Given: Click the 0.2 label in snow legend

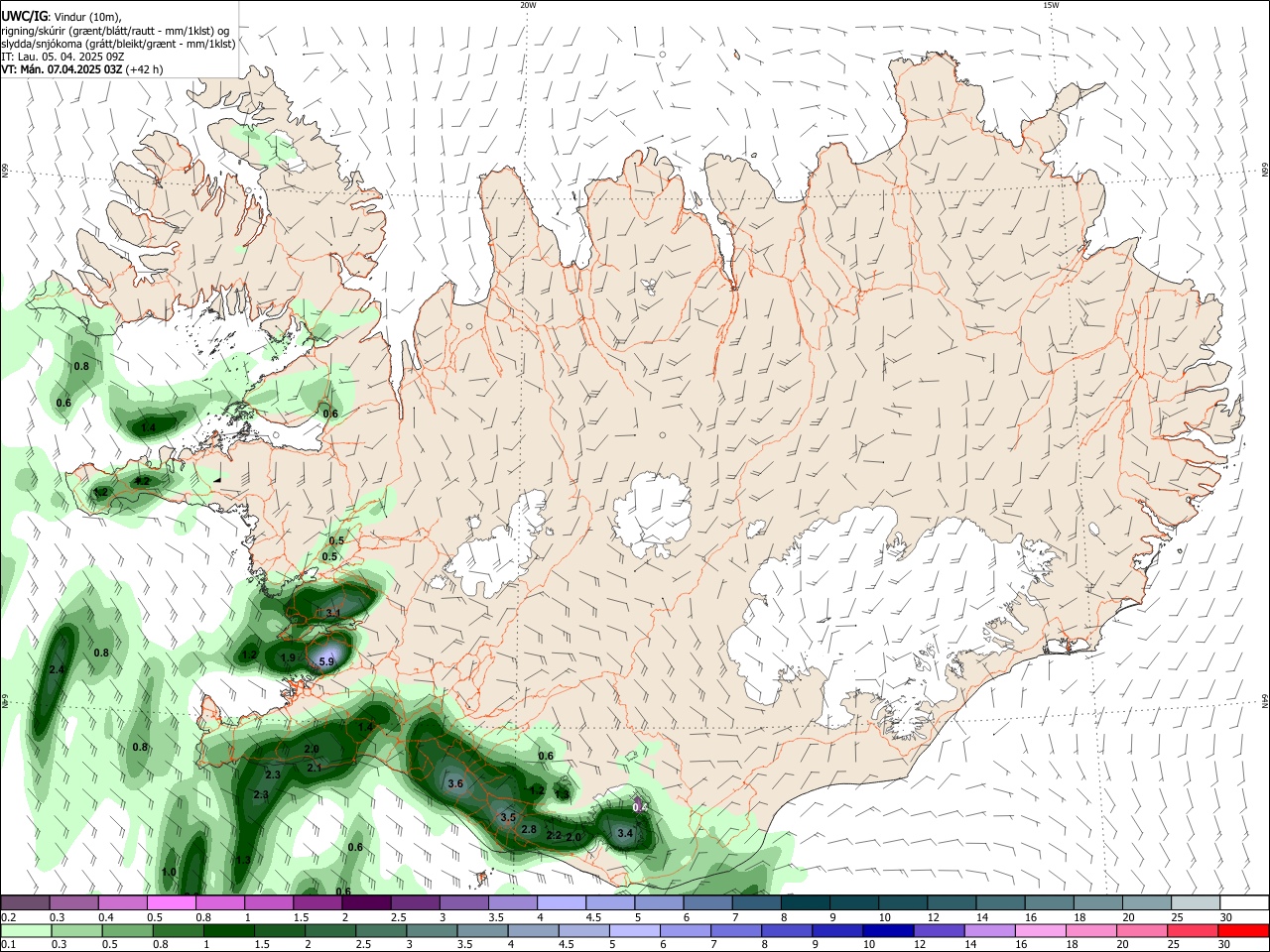Looking at the screenshot, I should pyautogui.click(x=7, y=917).
